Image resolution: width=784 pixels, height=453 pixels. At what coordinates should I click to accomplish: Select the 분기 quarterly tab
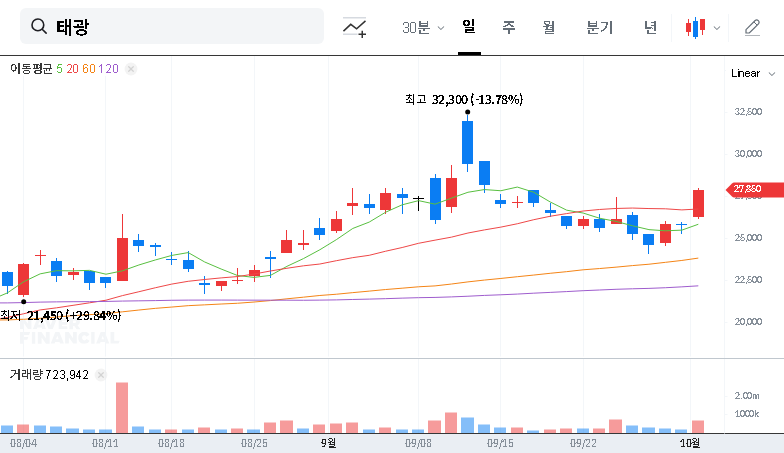[599, 27]
